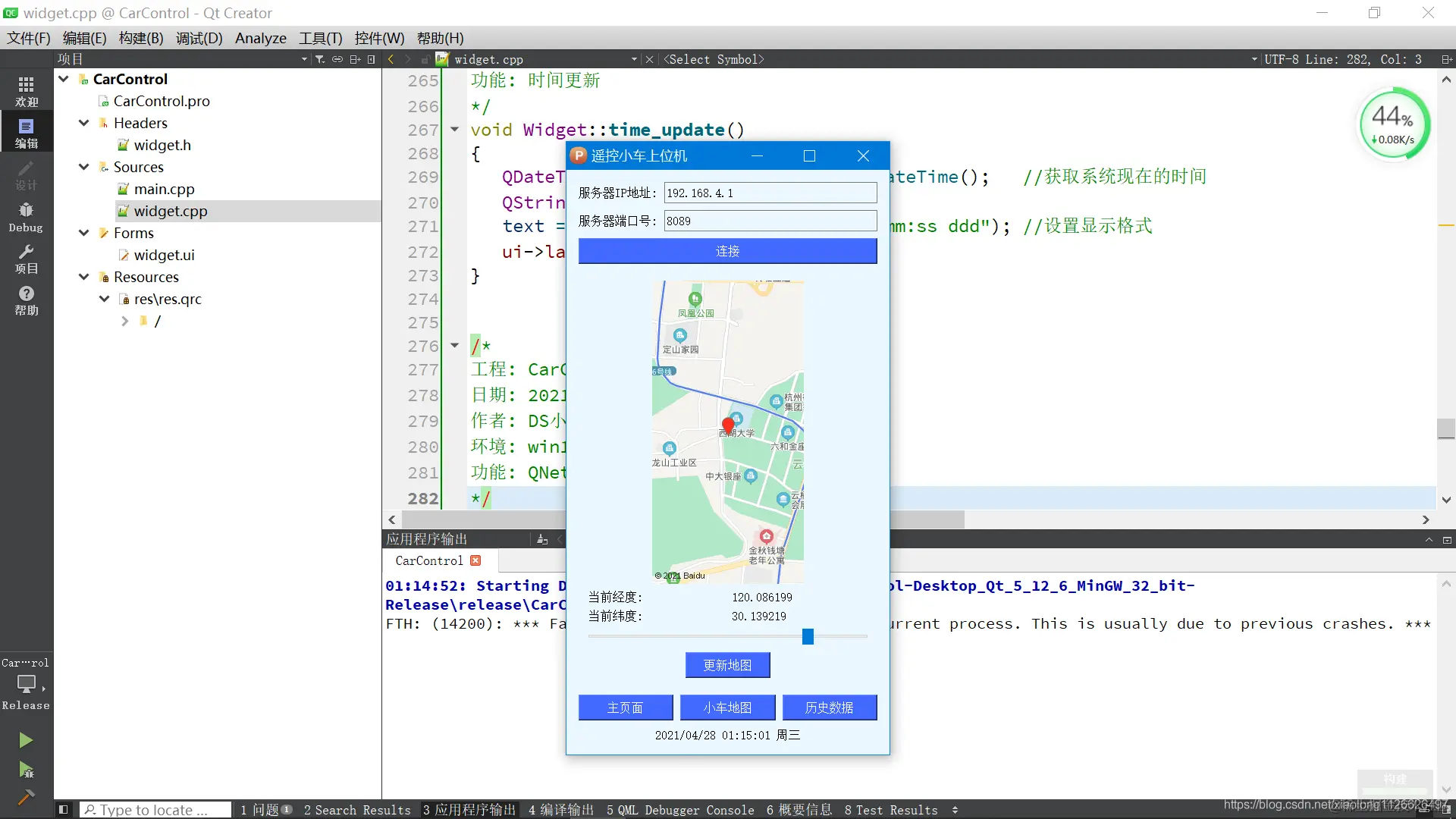Click the synchronize with editor link icon
Viewport: 1456px width, 819px height.
point(337,59)
